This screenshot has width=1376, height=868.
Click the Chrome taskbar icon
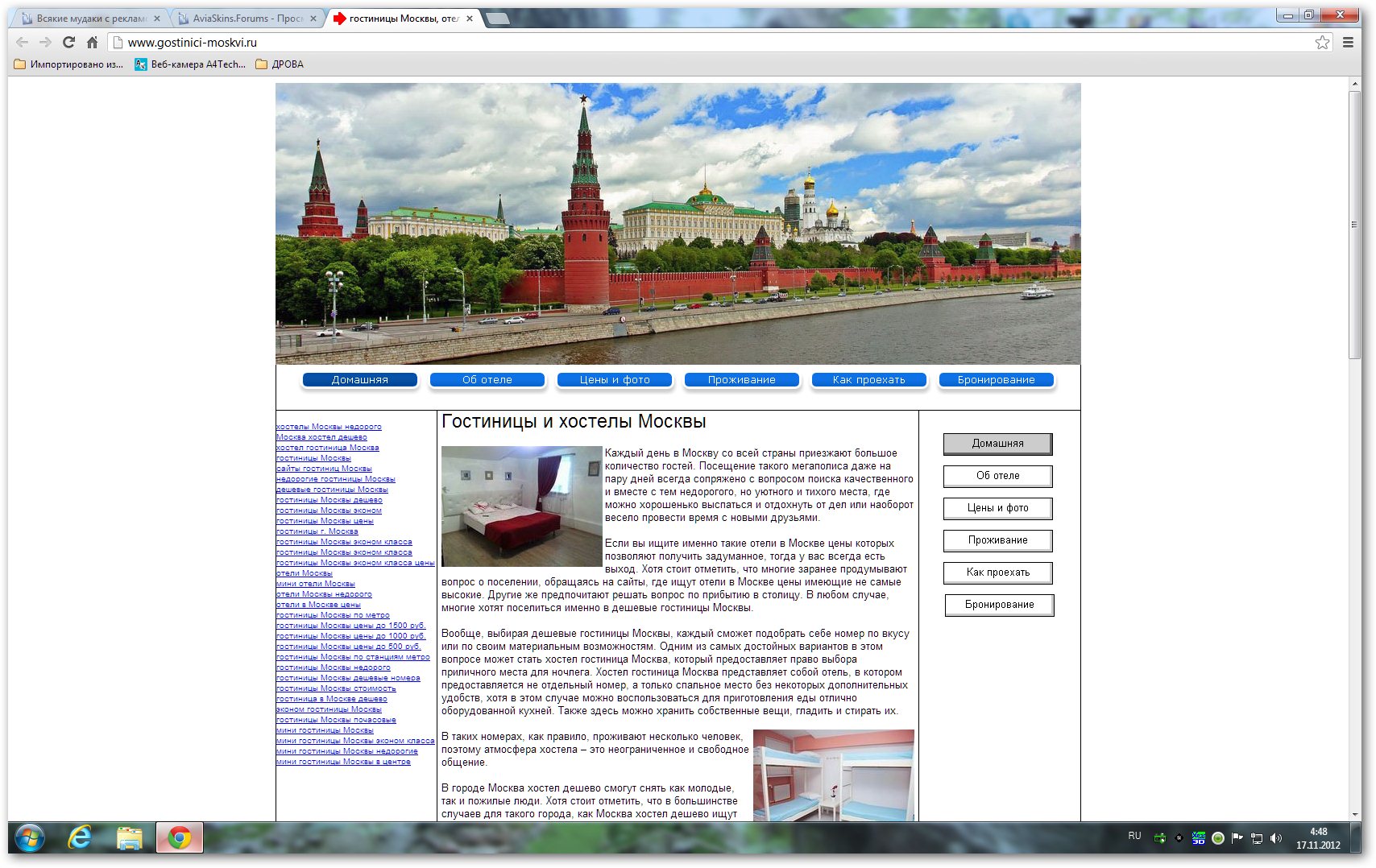point(179,838)
